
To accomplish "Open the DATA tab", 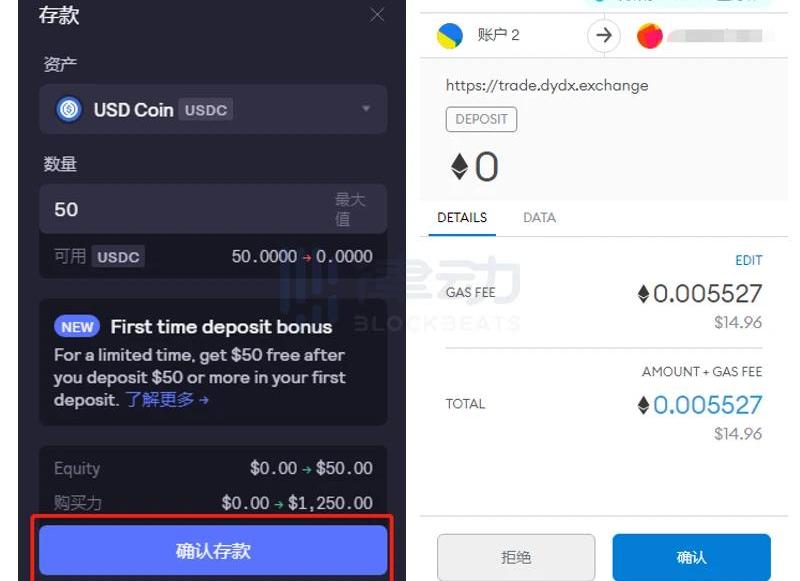I will 539,217.
